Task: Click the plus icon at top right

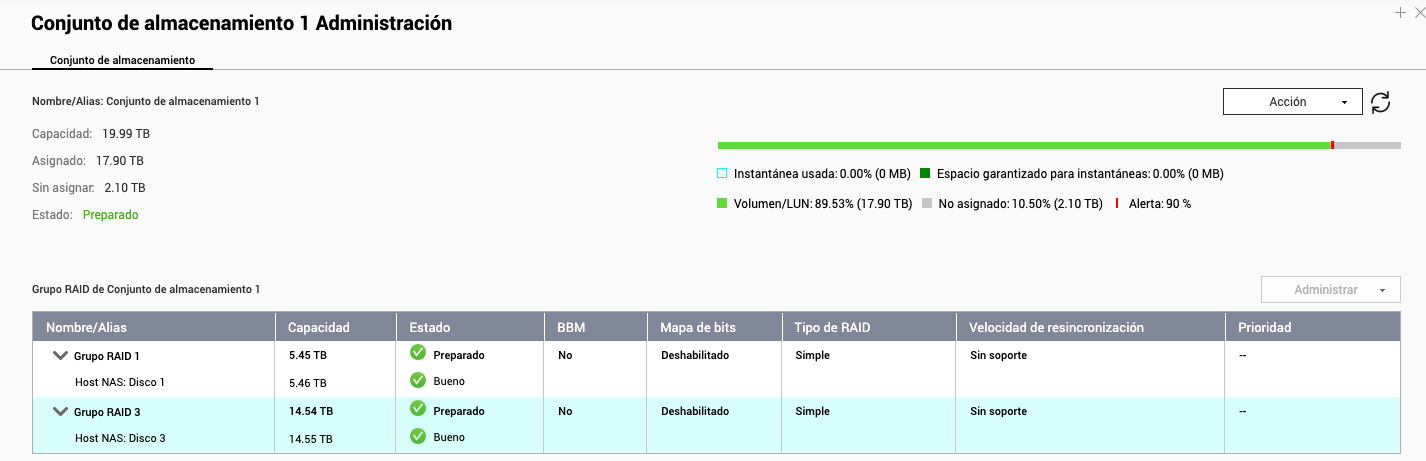Action: [1400, 12]
